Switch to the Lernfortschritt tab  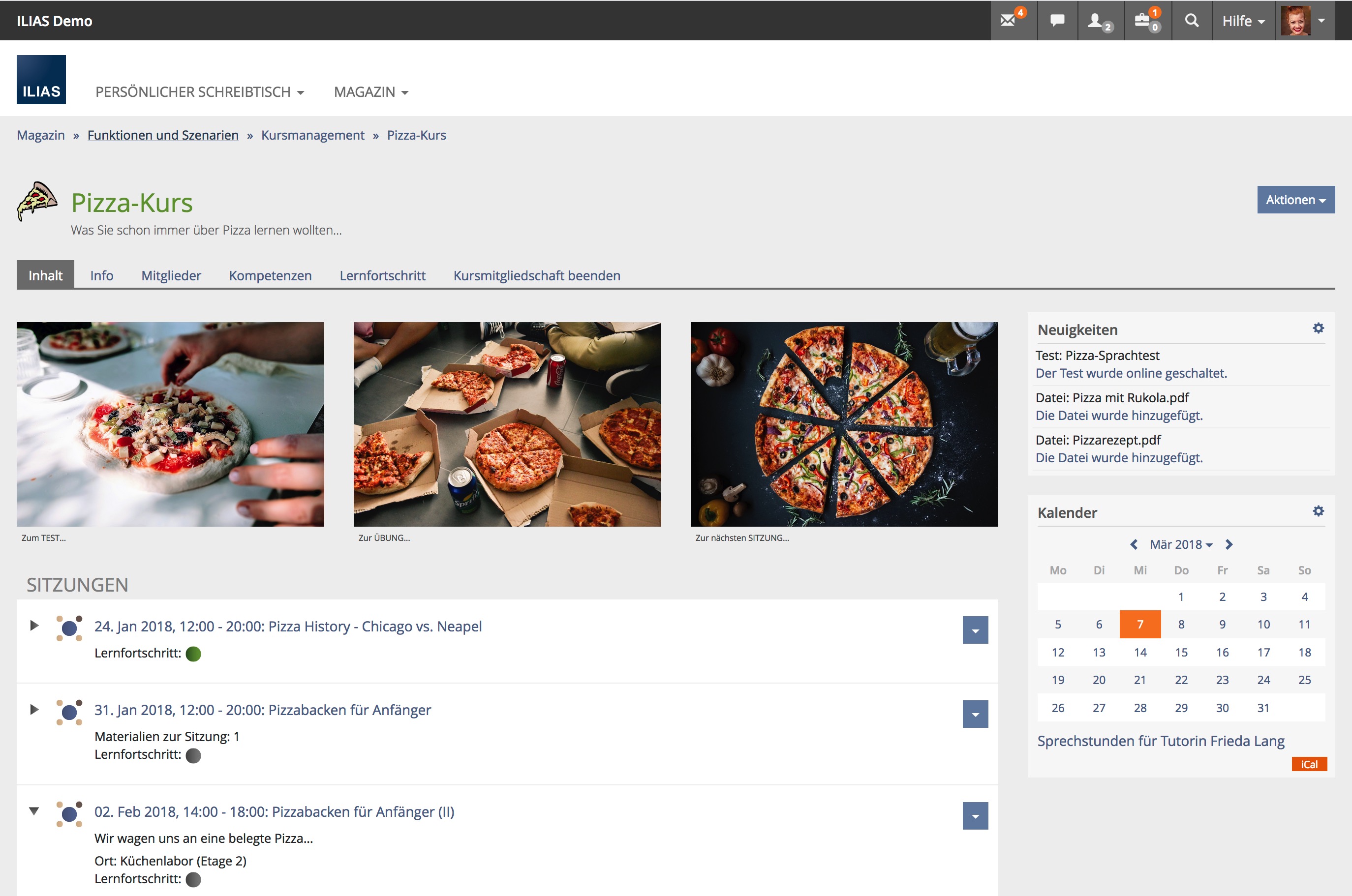tap(382, 275)
